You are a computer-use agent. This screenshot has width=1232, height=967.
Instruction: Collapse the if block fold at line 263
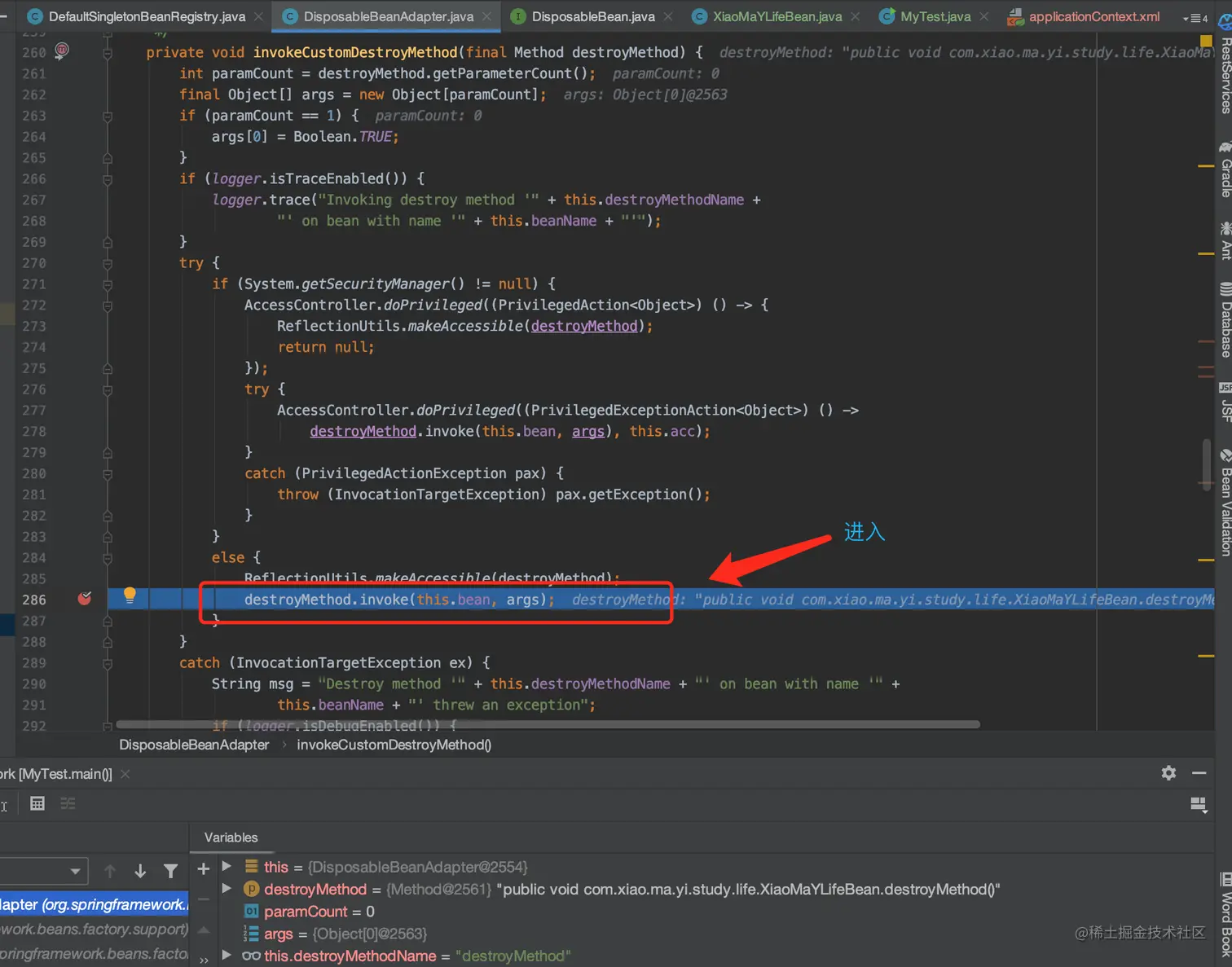tap(108, 116)
